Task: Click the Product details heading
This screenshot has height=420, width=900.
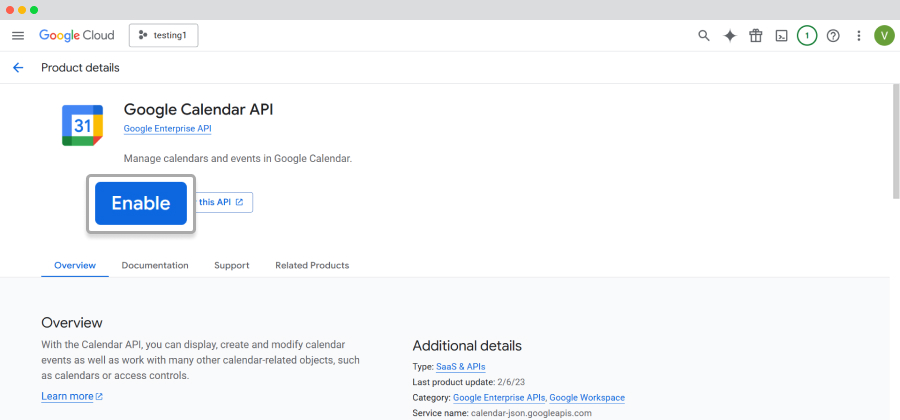Action: click(x=80, y=68)
